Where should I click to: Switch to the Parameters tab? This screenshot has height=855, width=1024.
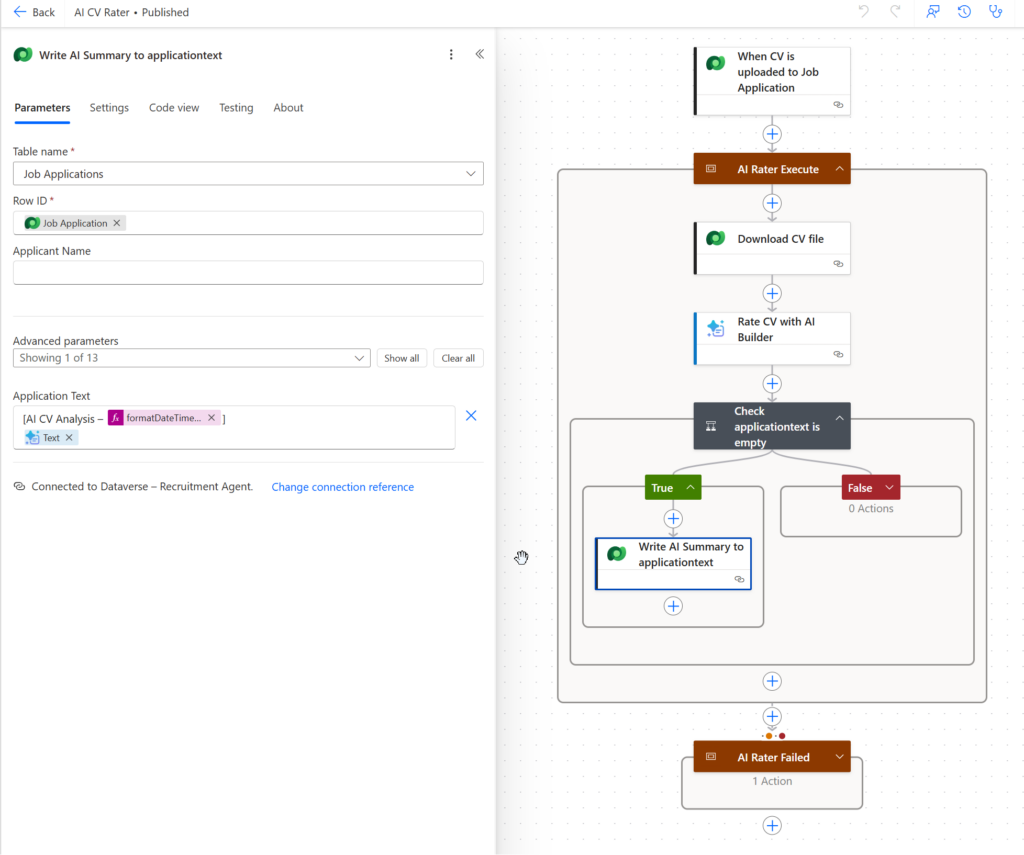[x=42, y=108]
